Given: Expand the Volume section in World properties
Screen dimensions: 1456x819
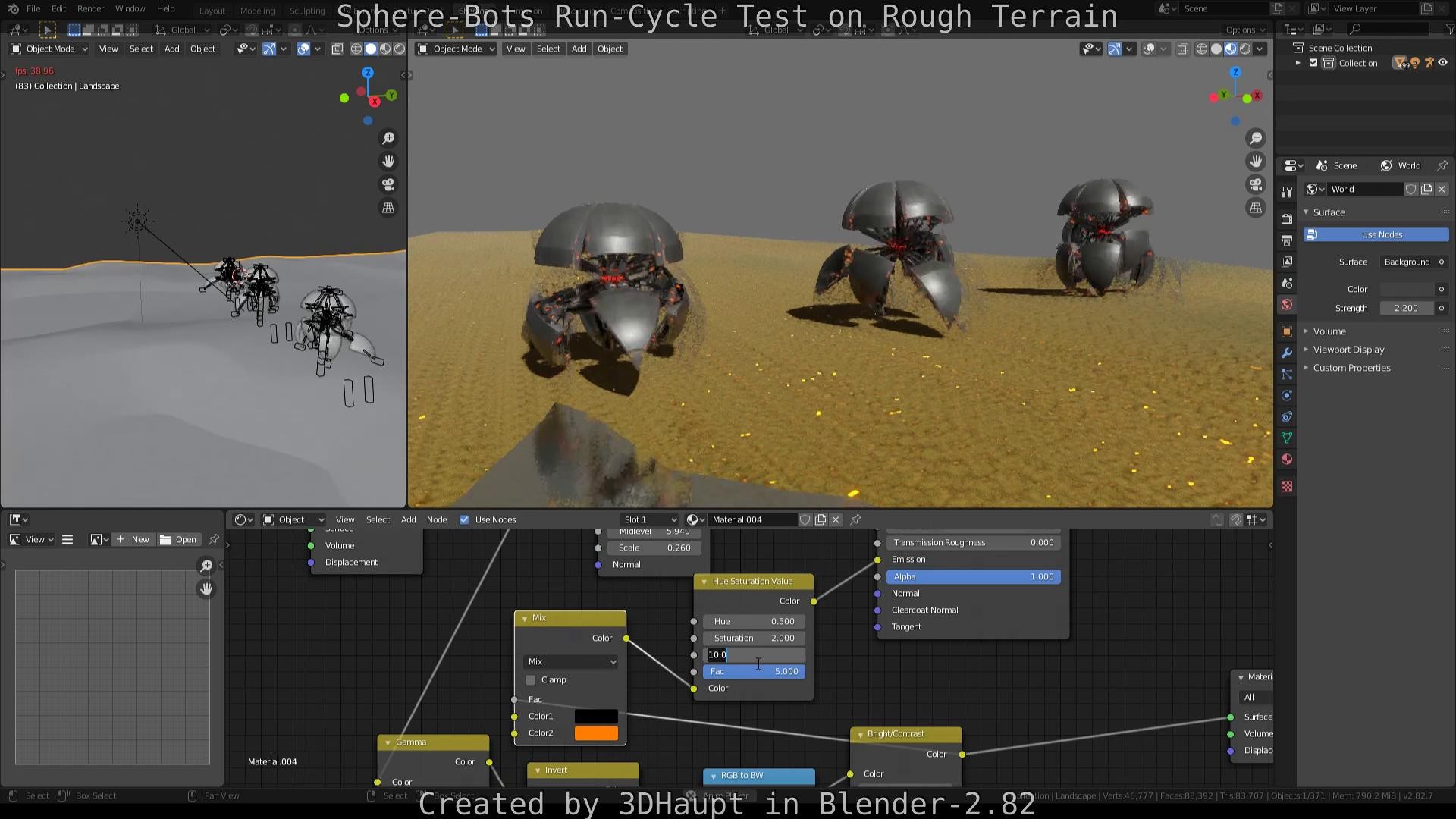Looking at the screenshot, I should point(1329,331).
